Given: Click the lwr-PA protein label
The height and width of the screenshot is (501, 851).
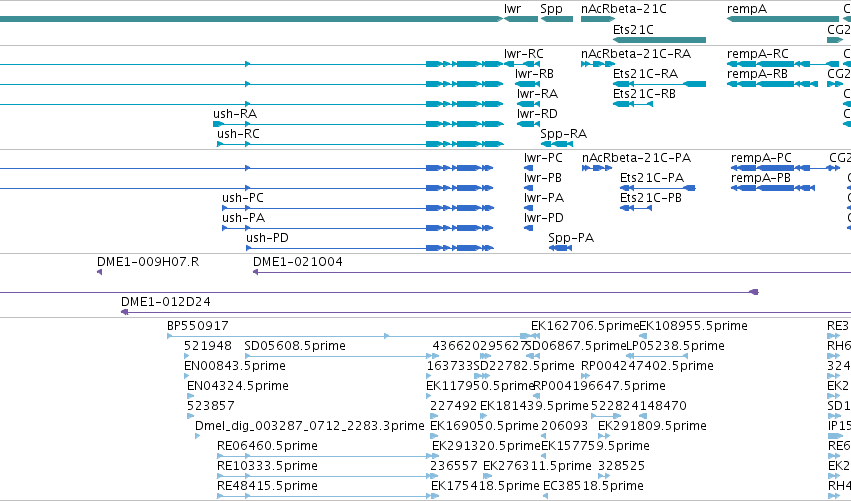Looking at the screenshot, I should [x=544, y=198].
